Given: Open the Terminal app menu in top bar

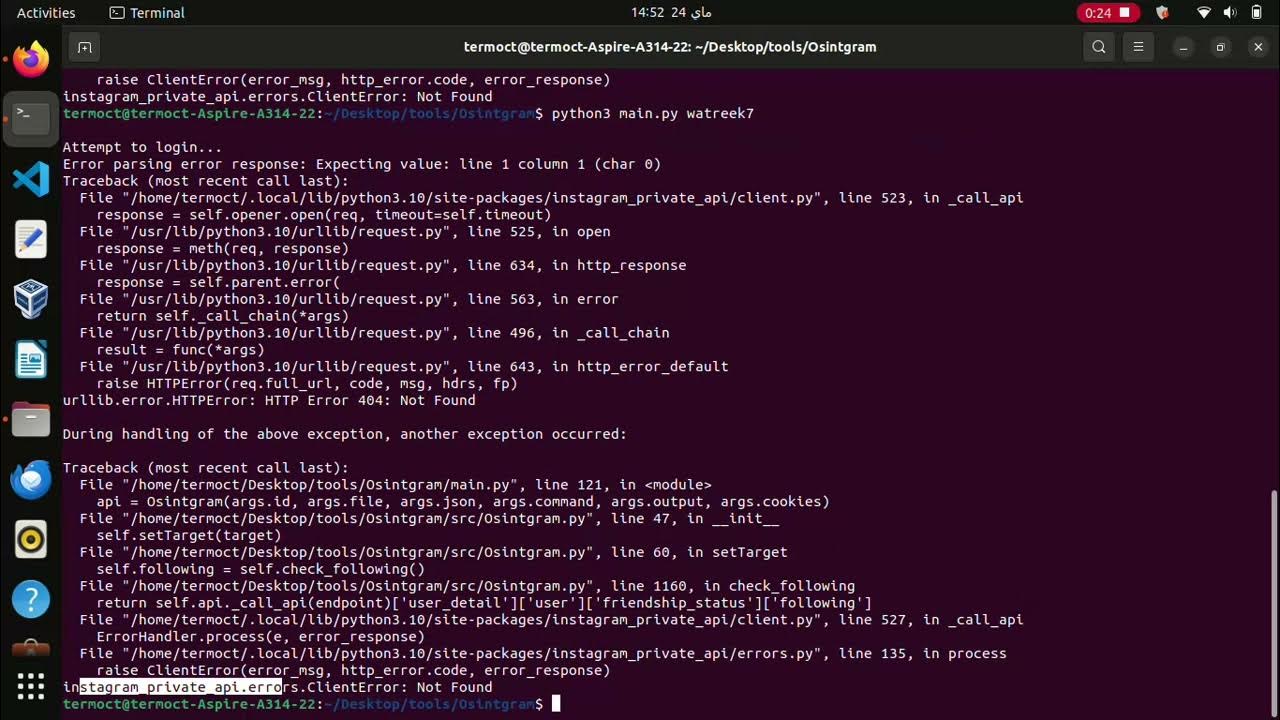Looking at the screenshot, I should 147,13.
